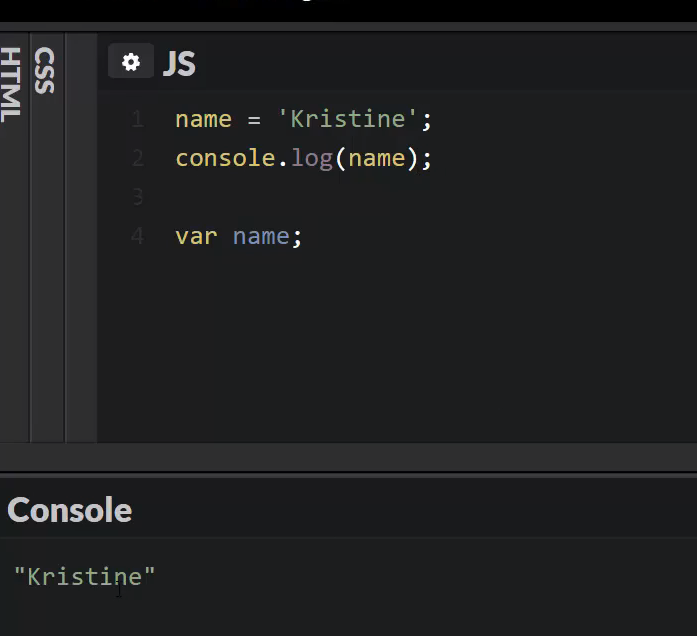Click the var keyword on line 4
Image resolution: width=697 pixels, height=636 pixels.
(196, 236)
